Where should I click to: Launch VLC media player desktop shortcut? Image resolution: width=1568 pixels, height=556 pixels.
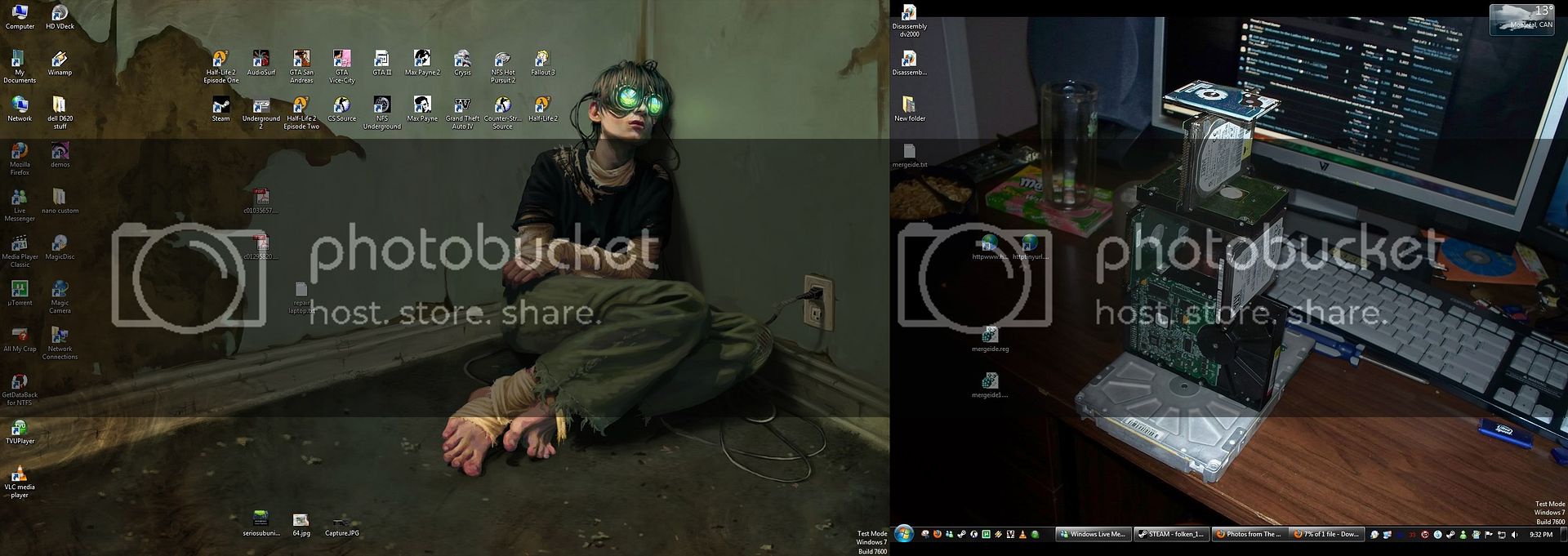[20, 482]
